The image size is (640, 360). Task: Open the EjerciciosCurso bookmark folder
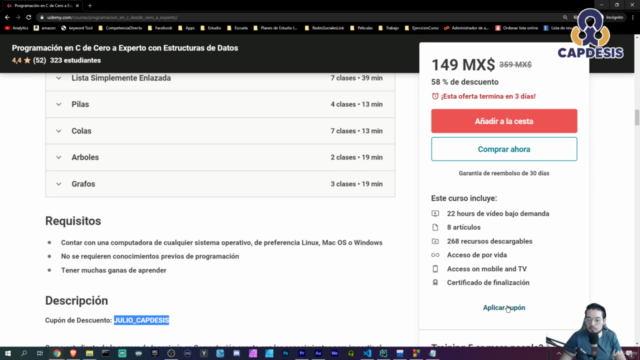(x=422, y=28)
